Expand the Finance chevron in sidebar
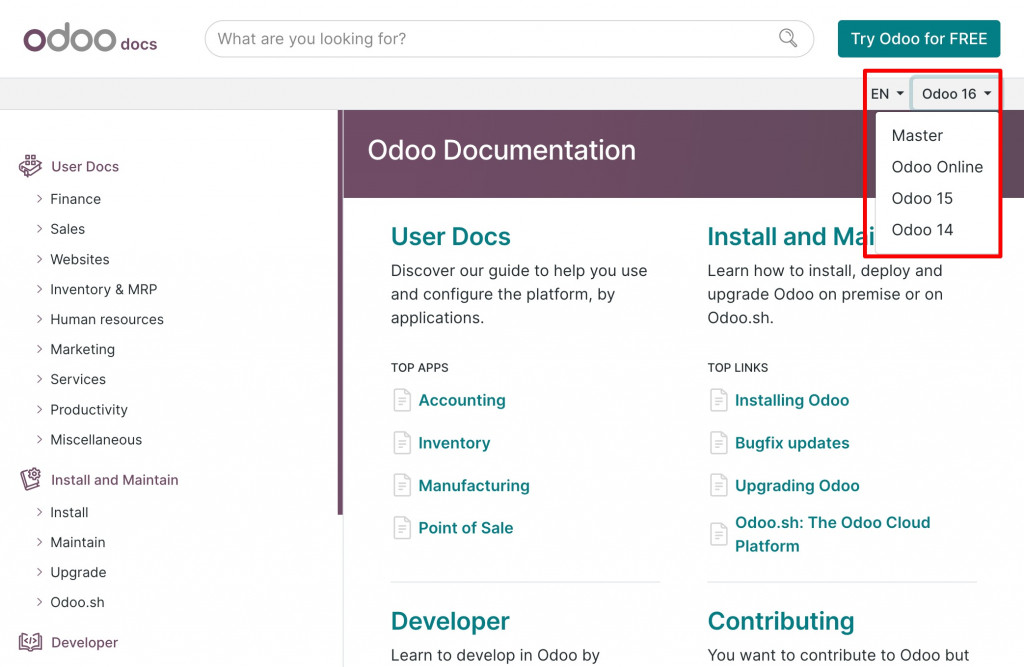The image size is (1024, 667). pyautogui.click(x=39, y=199)
